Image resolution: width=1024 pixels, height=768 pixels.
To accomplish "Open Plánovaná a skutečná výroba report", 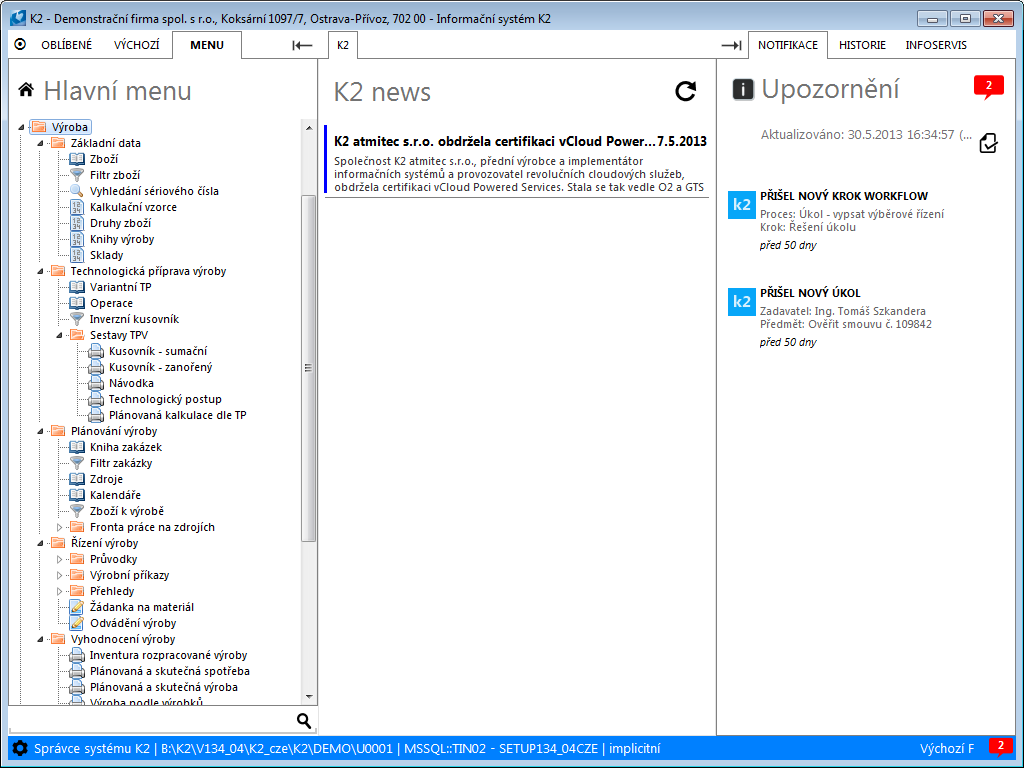I will point(163,687).
